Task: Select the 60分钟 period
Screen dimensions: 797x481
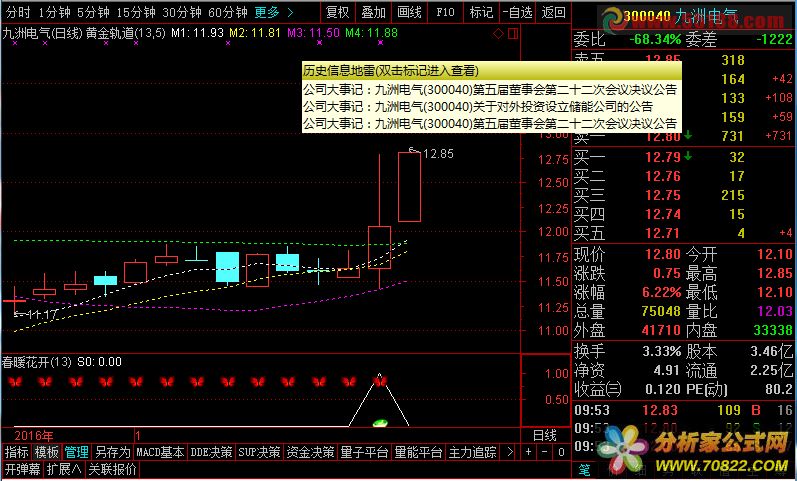Action: click(x=228, y=12)
